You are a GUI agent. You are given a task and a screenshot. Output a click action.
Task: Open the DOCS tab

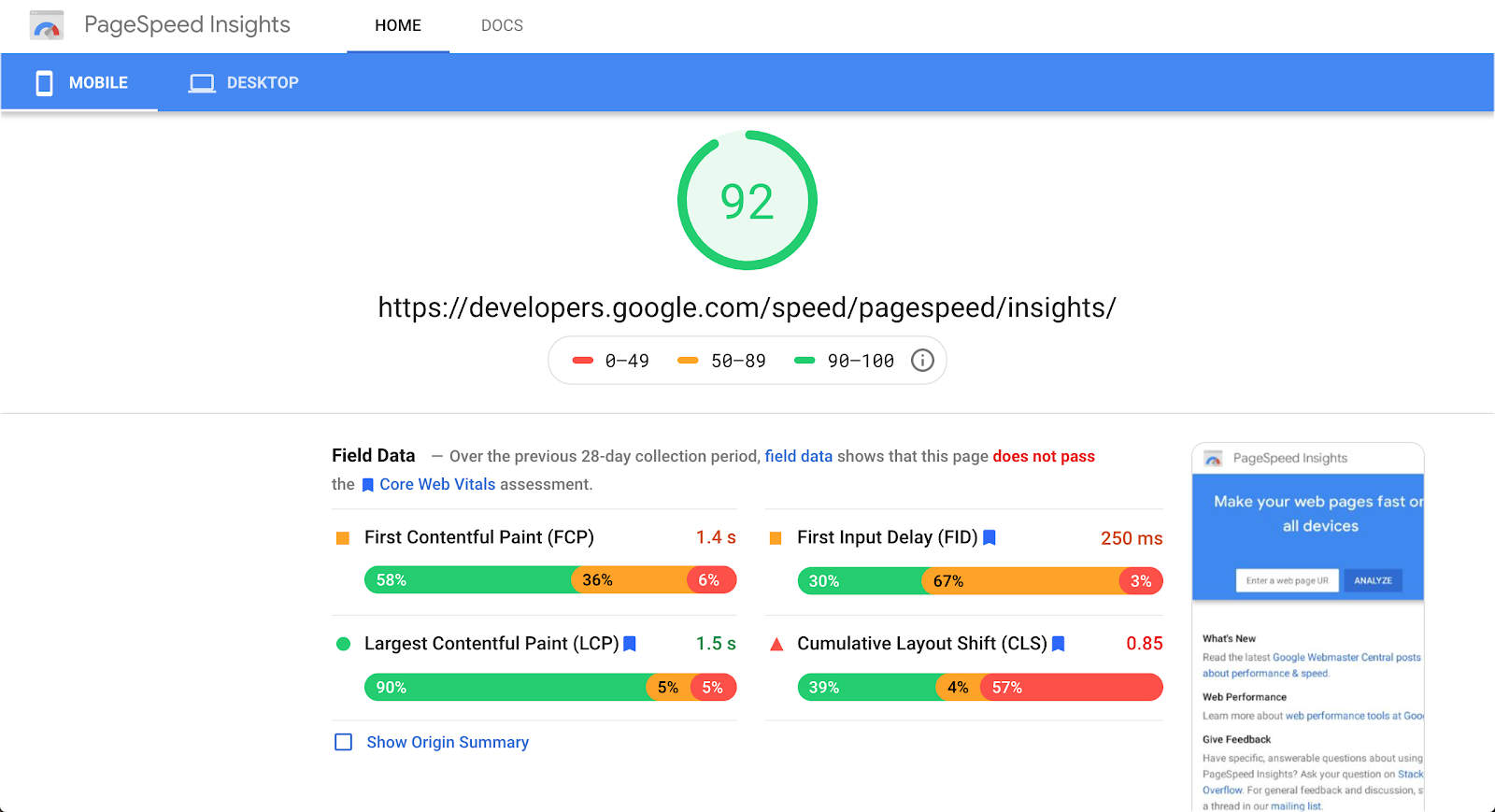[x=502, y=26]
